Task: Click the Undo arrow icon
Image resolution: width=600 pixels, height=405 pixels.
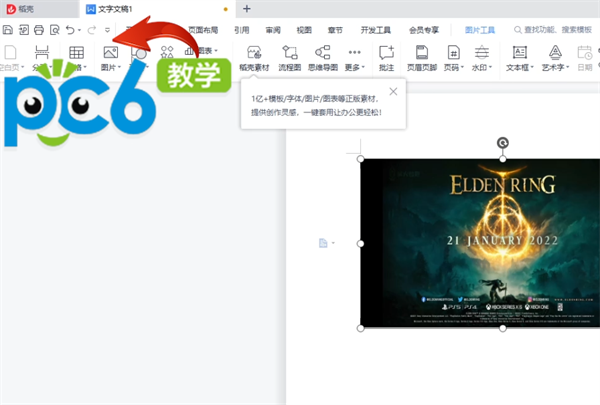Action: coord(70,30)
